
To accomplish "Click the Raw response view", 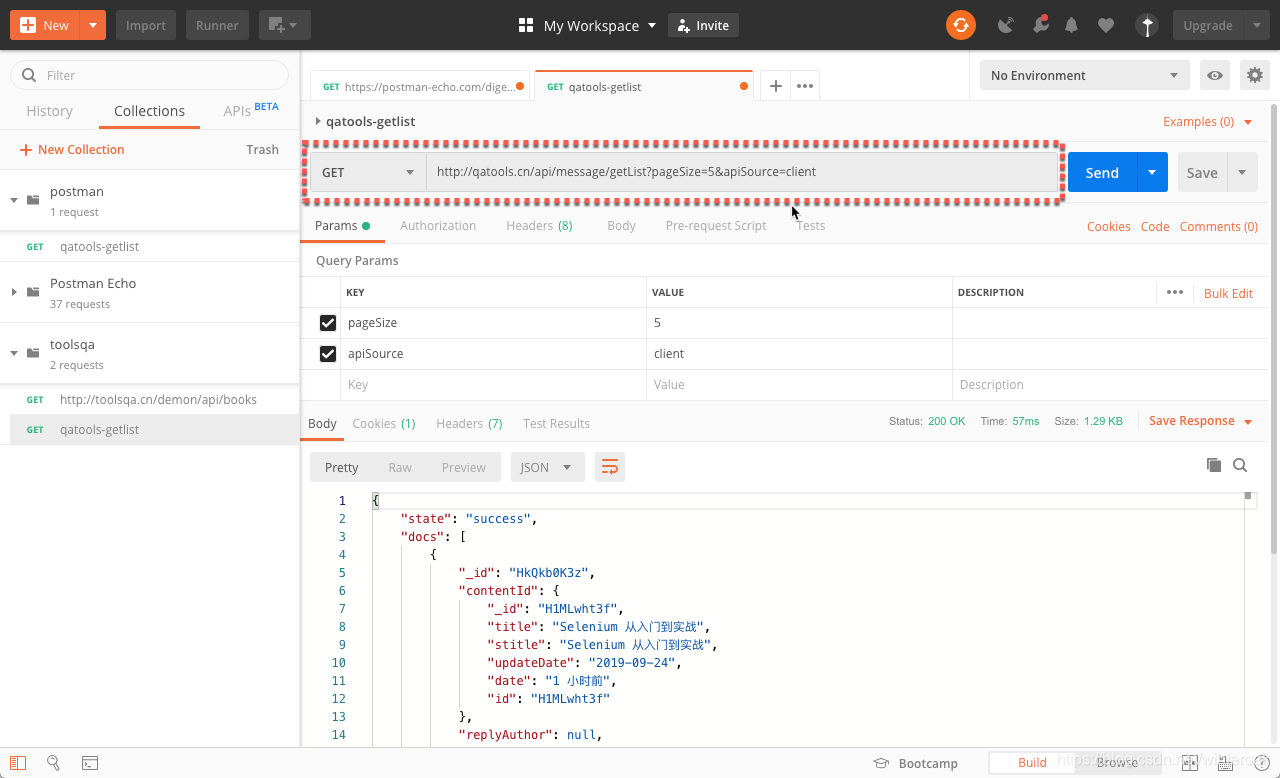I will (x=400, y=467).
